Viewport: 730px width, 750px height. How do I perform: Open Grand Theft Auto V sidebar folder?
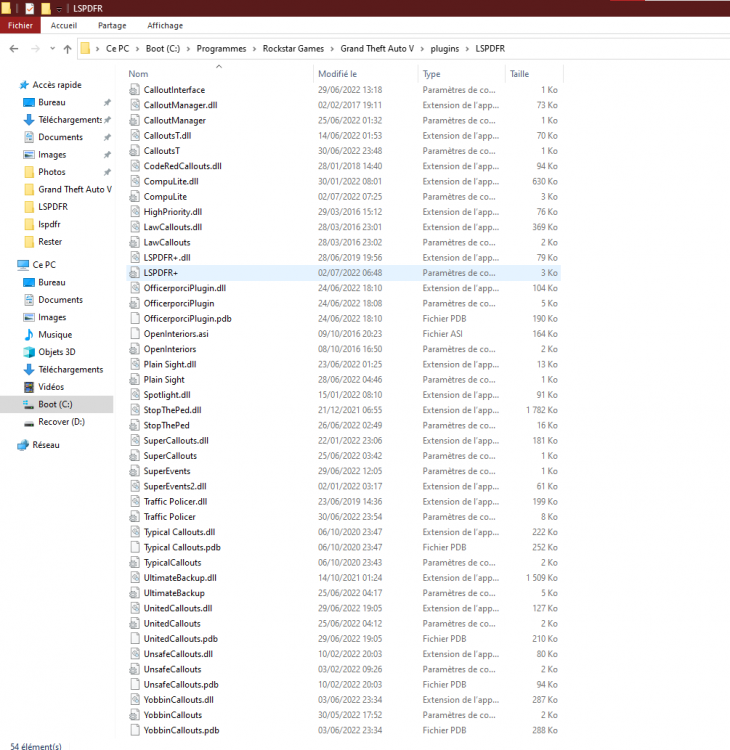75,189
